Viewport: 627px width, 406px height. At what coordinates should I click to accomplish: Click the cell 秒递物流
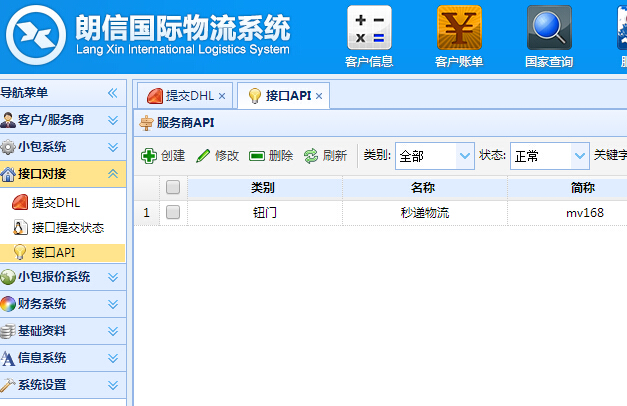tap(425, 212)
